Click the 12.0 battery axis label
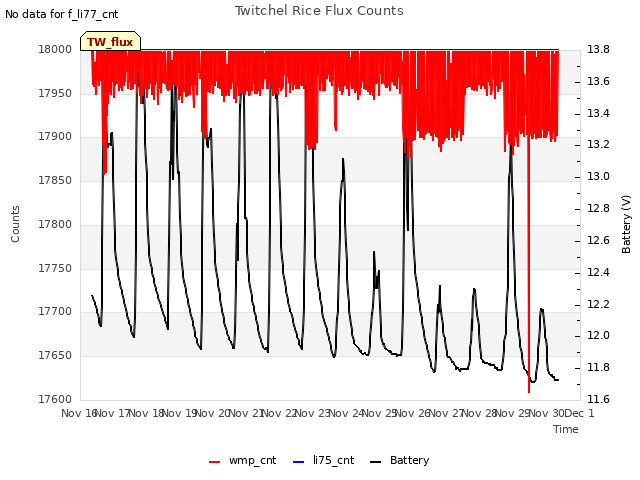Screen dimensions: 640x480 (598, 336)
